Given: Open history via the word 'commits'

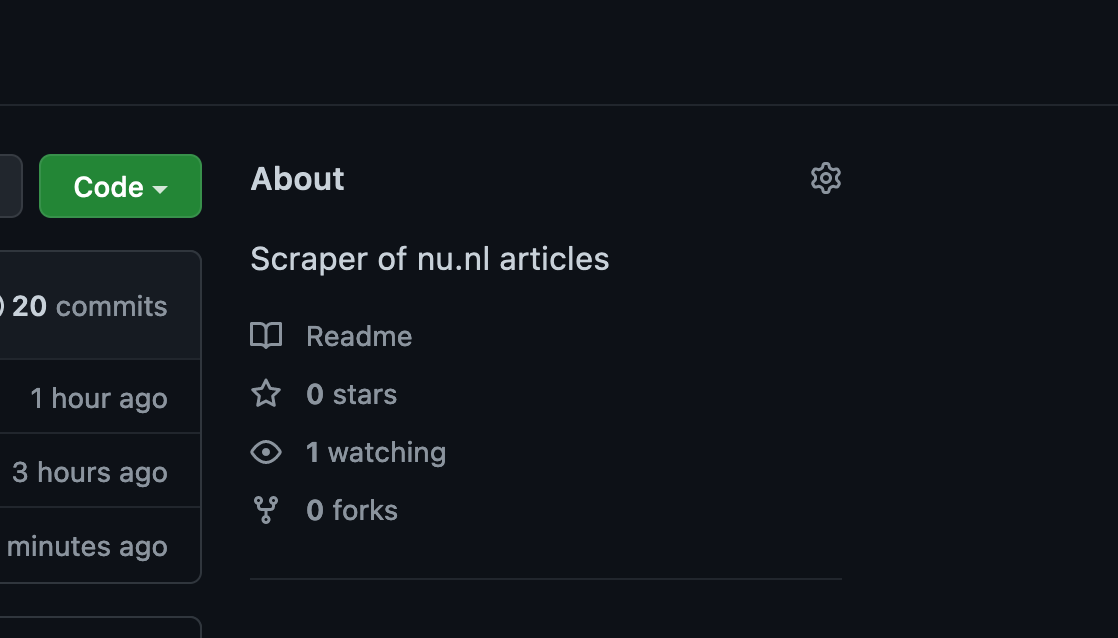Looking at the screenshot, I should click(111, 306).
